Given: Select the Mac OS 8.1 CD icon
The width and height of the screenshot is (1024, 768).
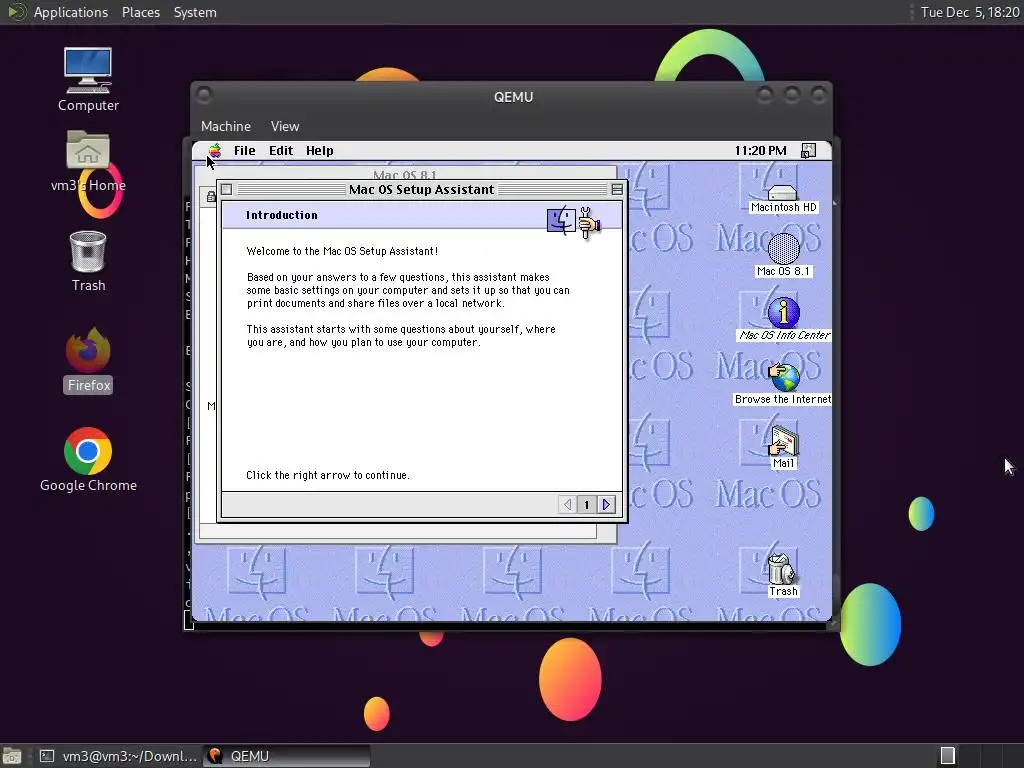Looking at the screenshot, I should pos(783,255).
